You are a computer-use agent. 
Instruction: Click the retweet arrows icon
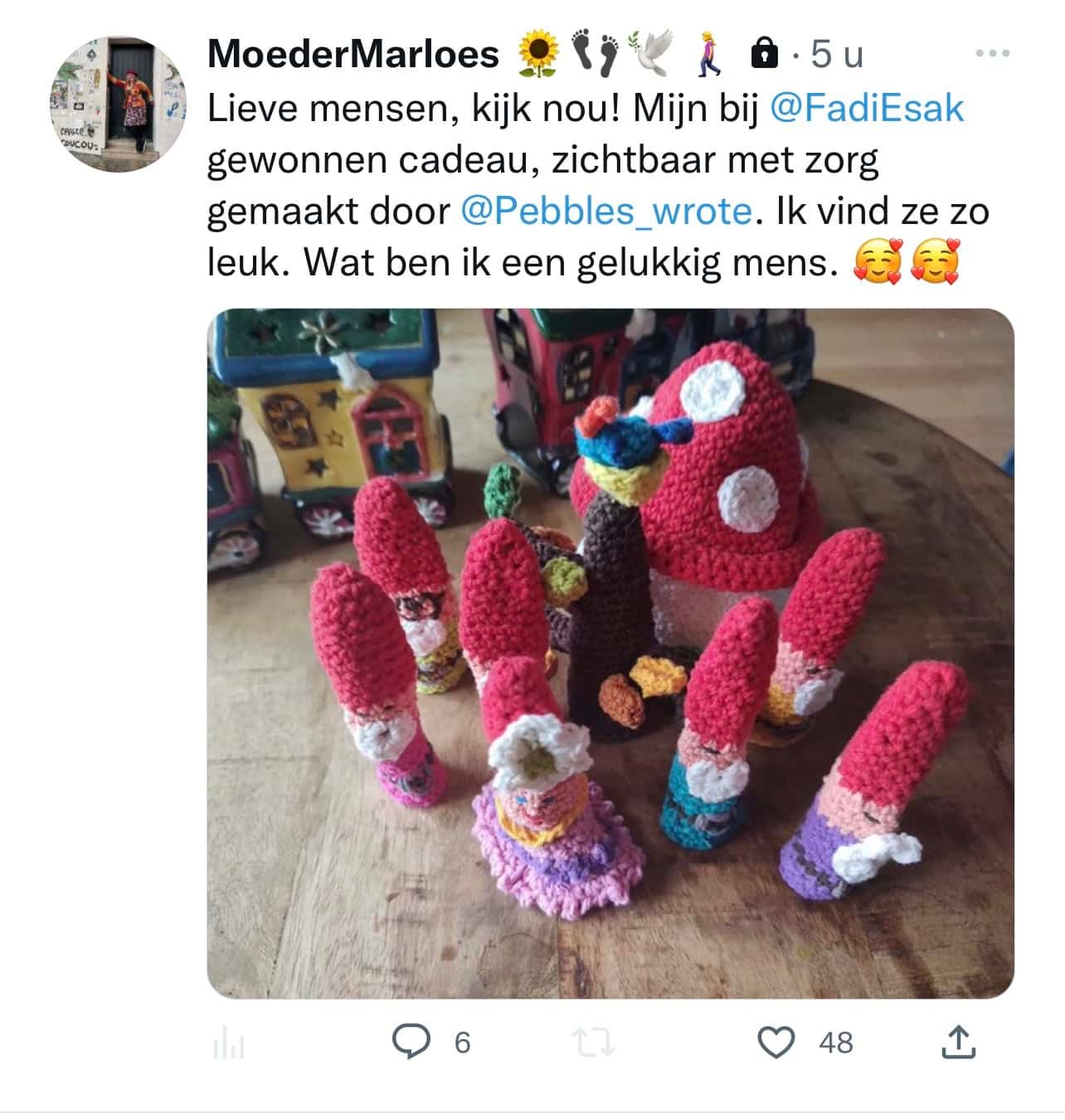tap(596, 1043)
